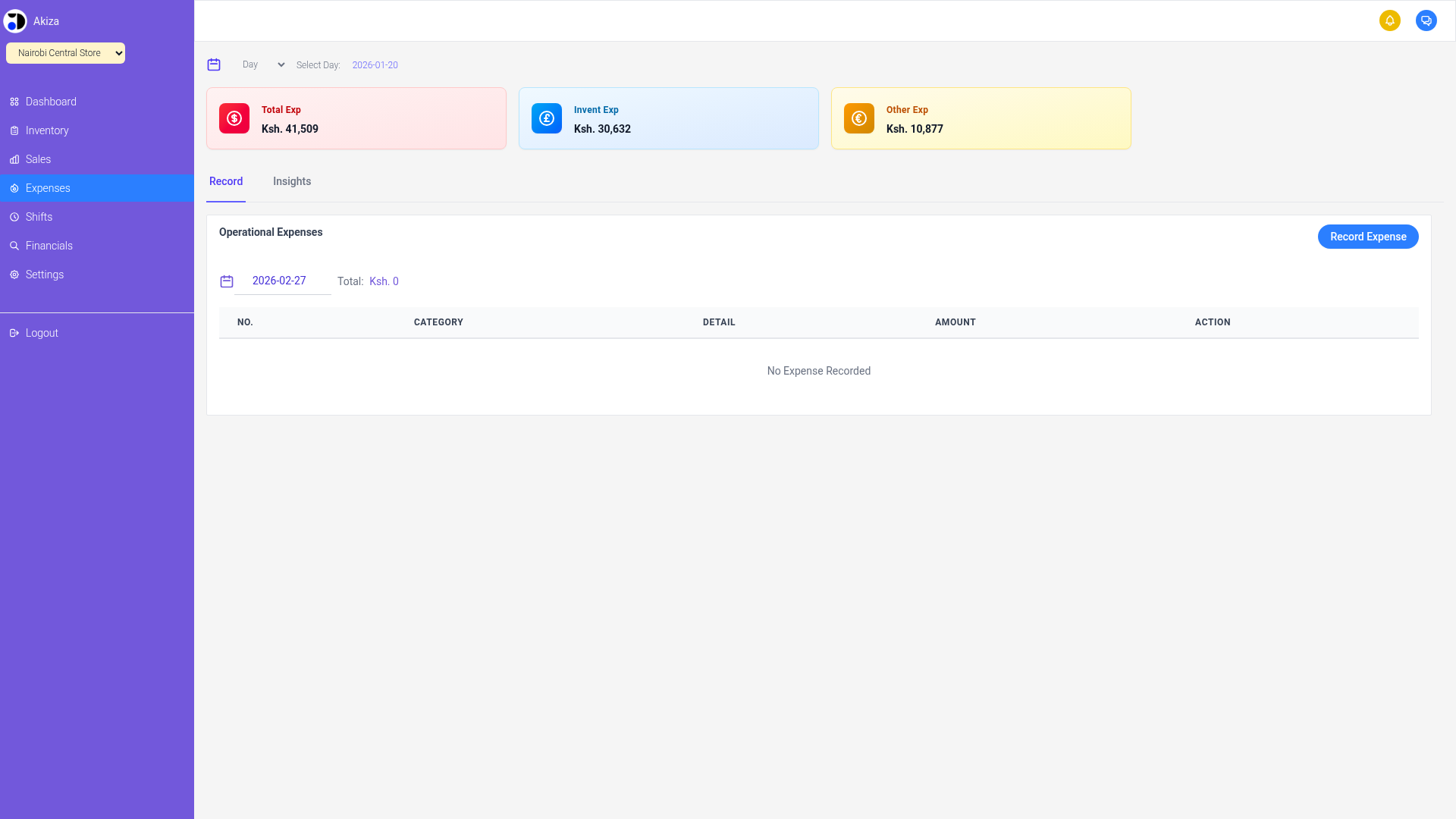Select the Record tab
This screenshot has width=1456, height=819.
pyautogui.click(x=225, y=181)
